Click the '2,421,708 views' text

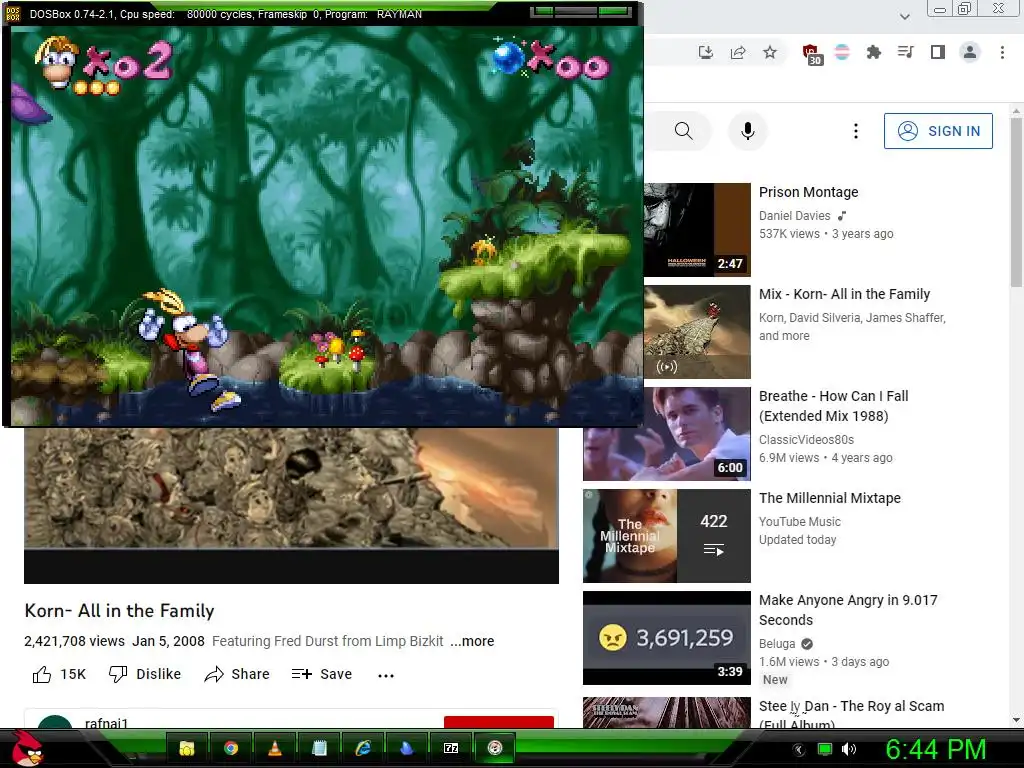[x=74, y=641]
